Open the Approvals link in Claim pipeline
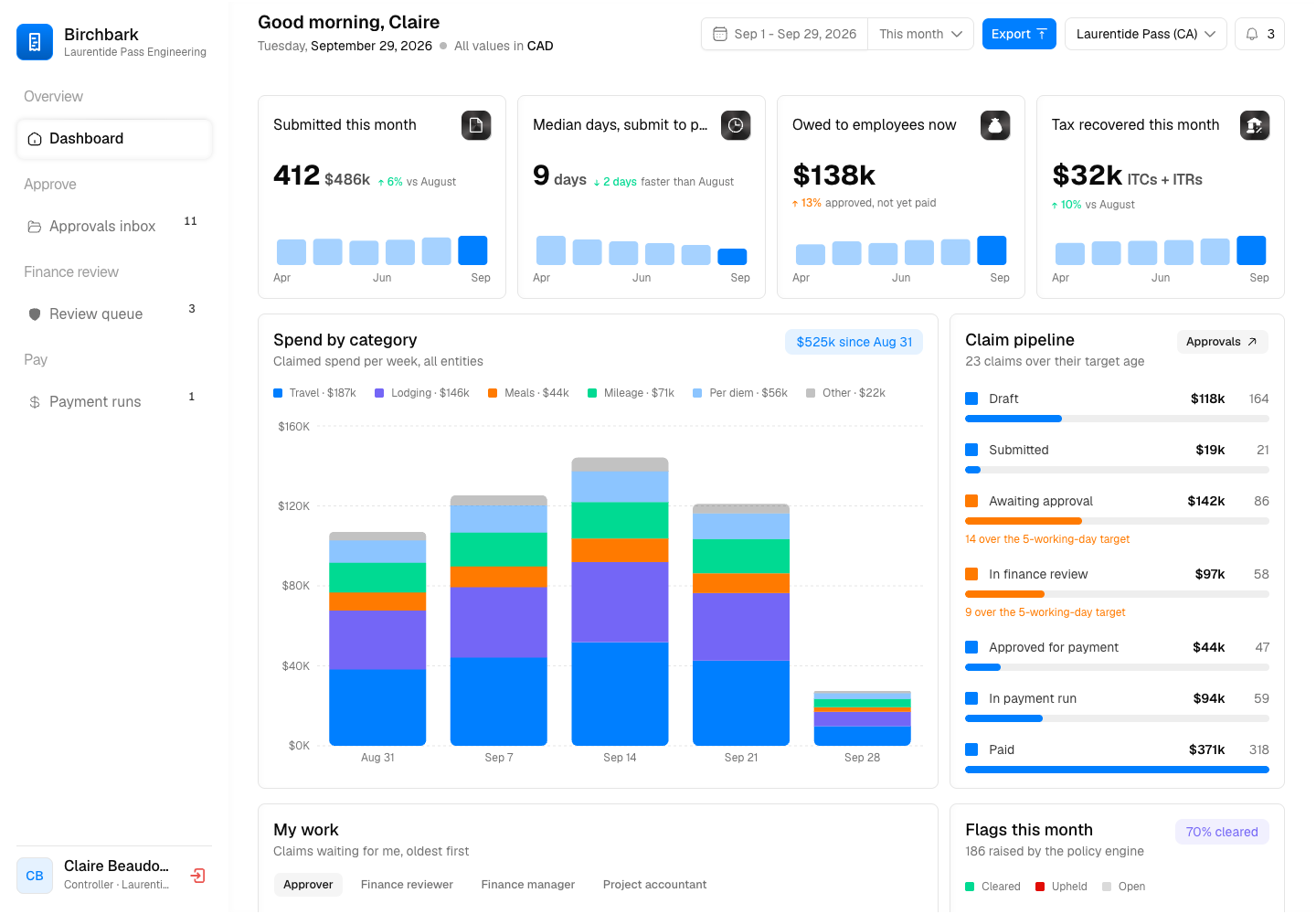 click(1222, 342)
